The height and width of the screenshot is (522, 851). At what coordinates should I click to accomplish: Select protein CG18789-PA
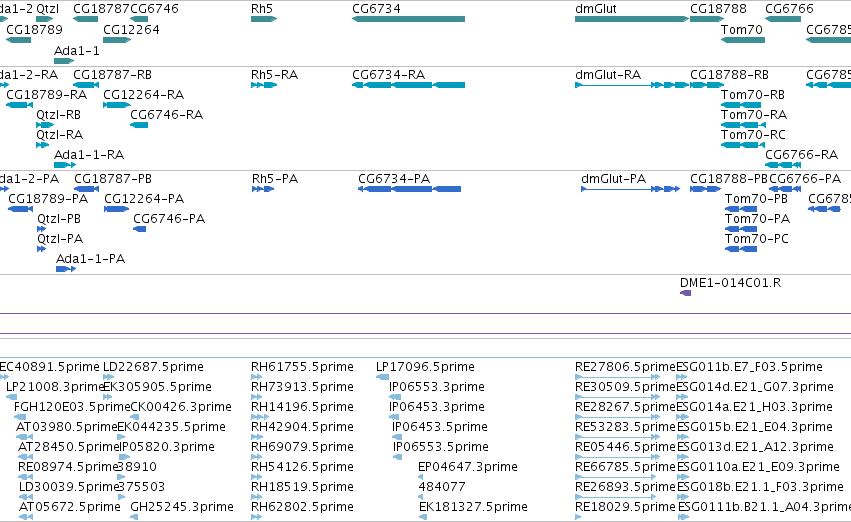click(48, 199)
